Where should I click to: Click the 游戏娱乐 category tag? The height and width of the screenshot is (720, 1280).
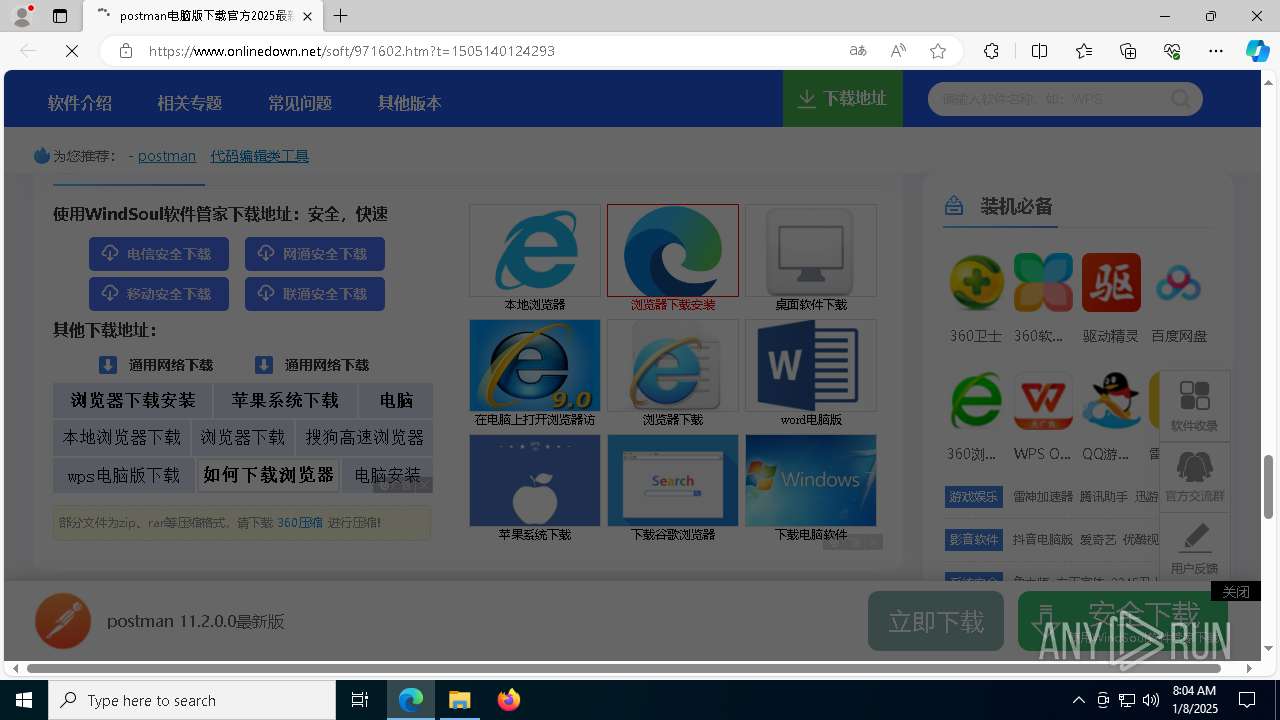[x=974, y=497]
